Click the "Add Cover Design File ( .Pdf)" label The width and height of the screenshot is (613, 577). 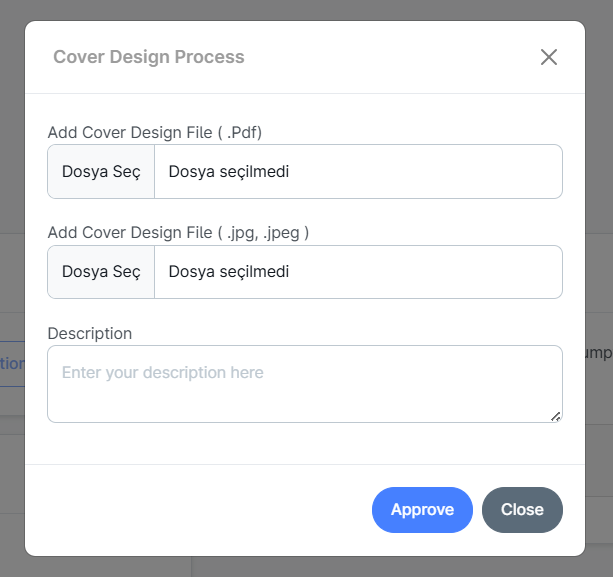tap(155, 132)
